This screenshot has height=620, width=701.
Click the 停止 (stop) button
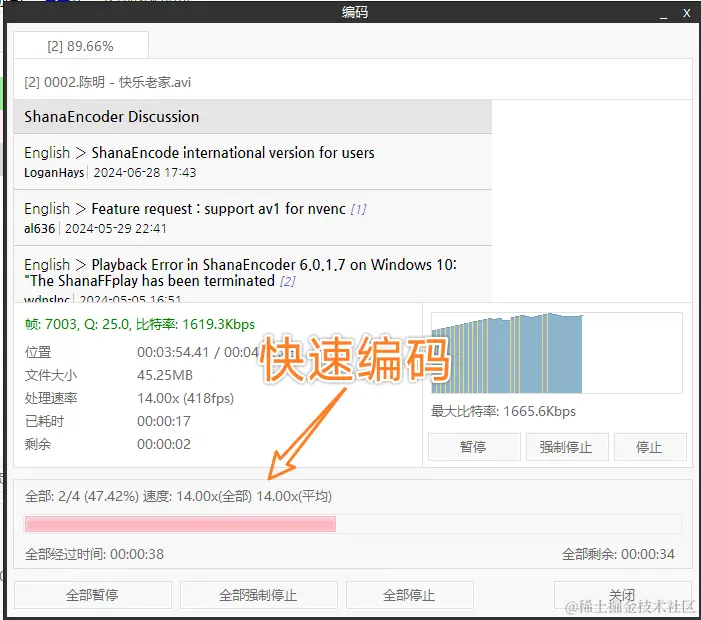[650, 447]
